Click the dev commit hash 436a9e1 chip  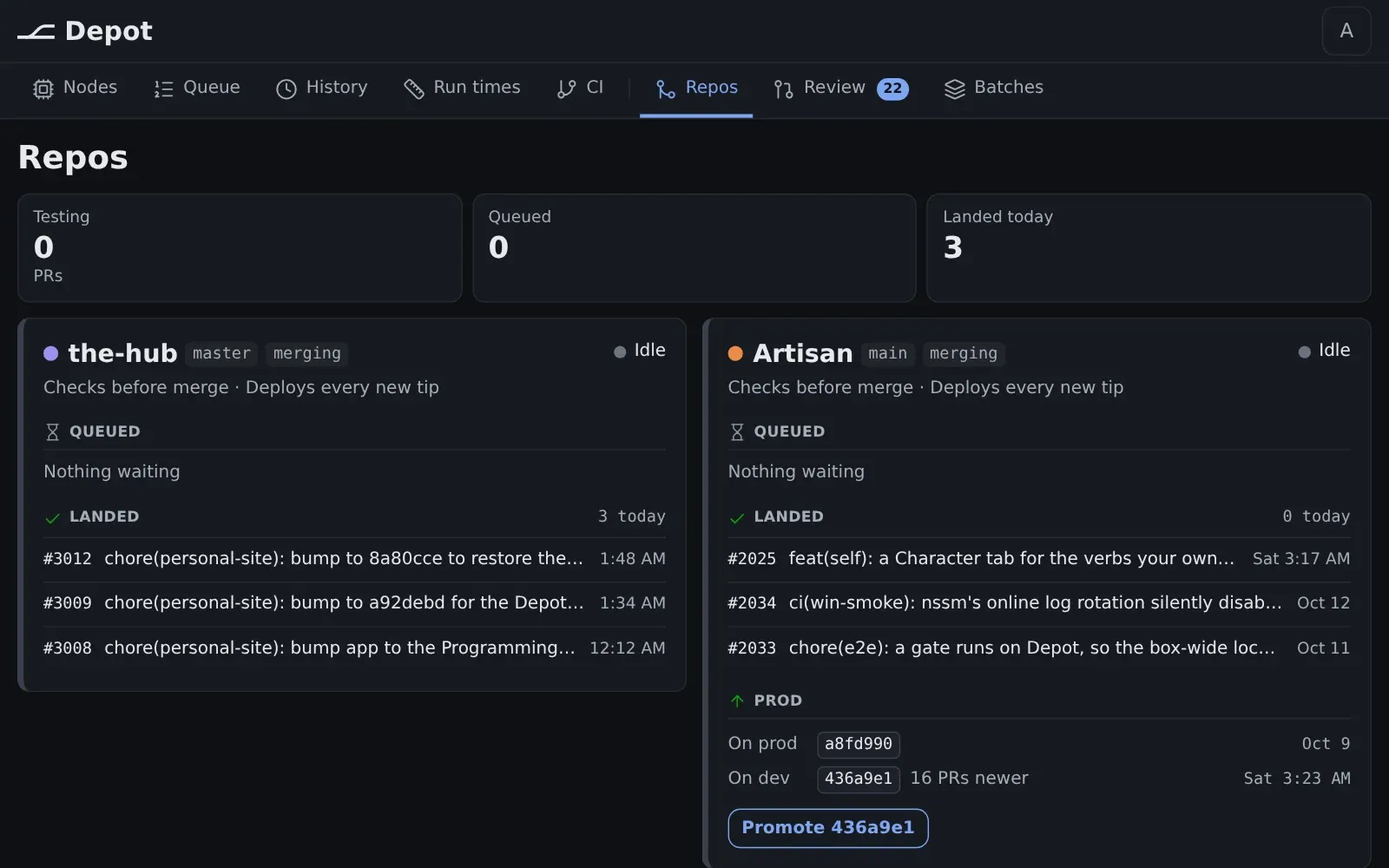[x=859, y=779]
